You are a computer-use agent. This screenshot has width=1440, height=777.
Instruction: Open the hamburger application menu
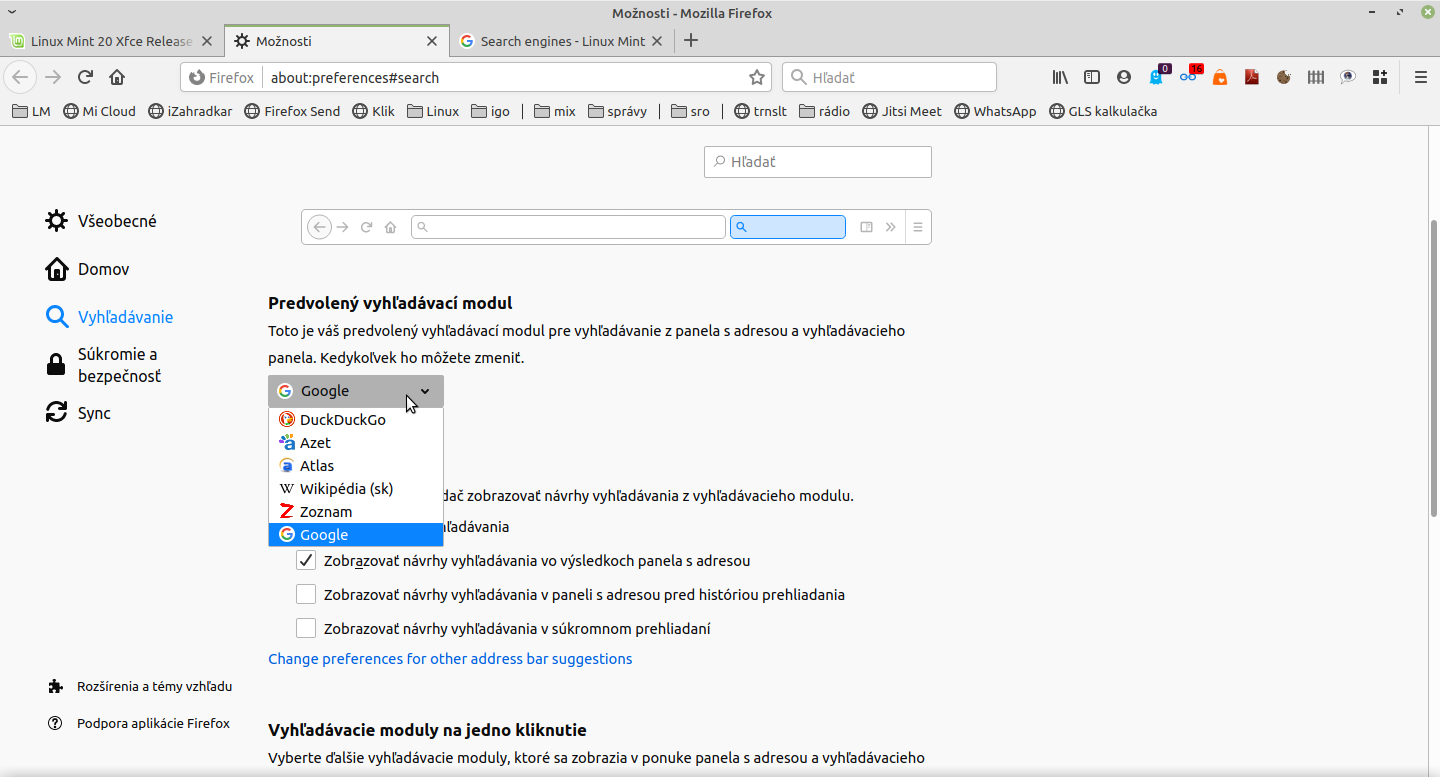tap(1420, 77)
